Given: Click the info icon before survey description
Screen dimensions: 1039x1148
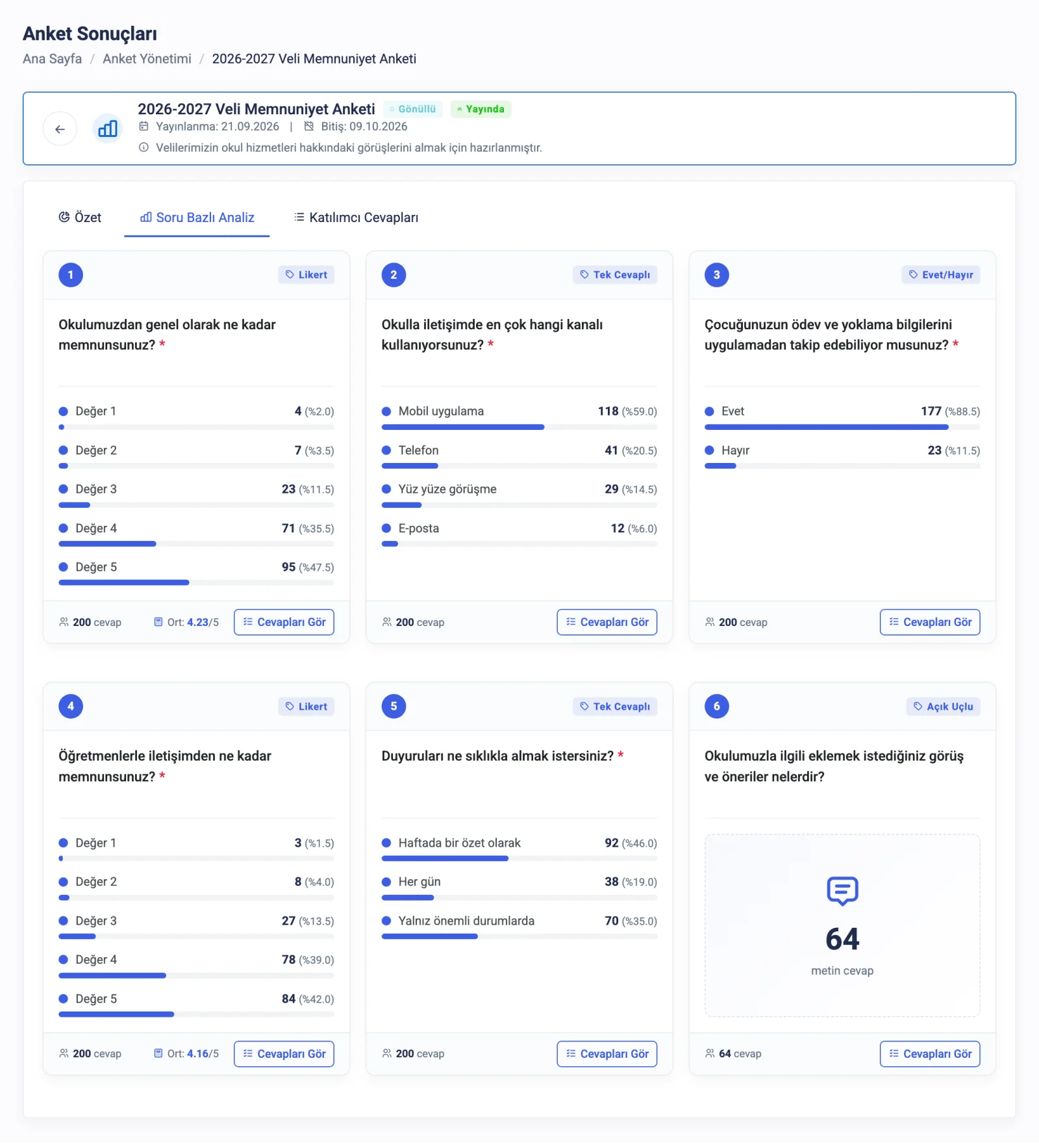Looking at the screenshot, I should pos(144,147).
